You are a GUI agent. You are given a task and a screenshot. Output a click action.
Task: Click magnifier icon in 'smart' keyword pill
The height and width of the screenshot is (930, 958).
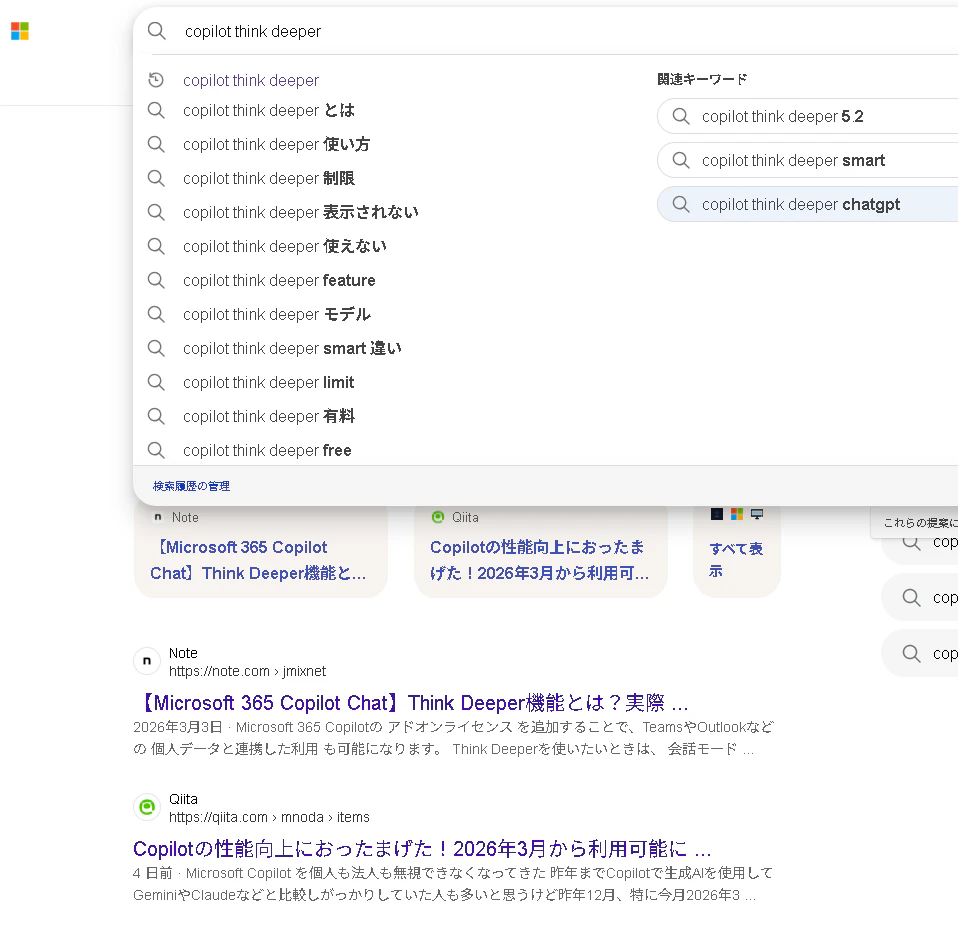[681, 160]
